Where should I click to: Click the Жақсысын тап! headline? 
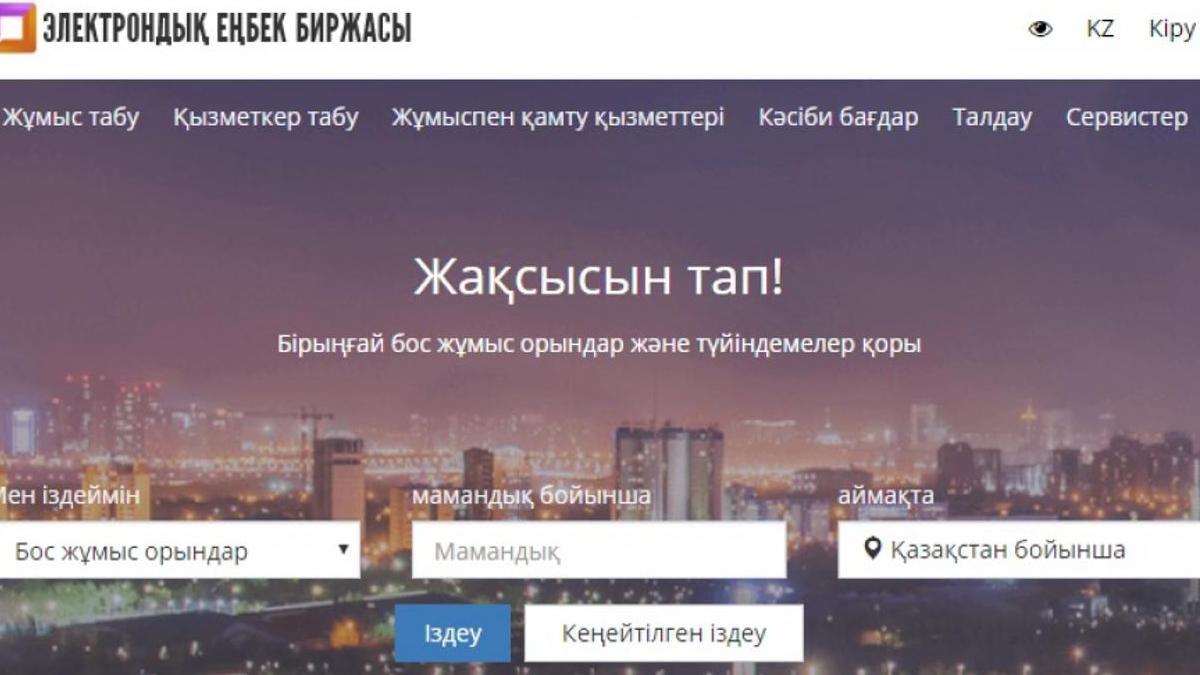[599, 278]
